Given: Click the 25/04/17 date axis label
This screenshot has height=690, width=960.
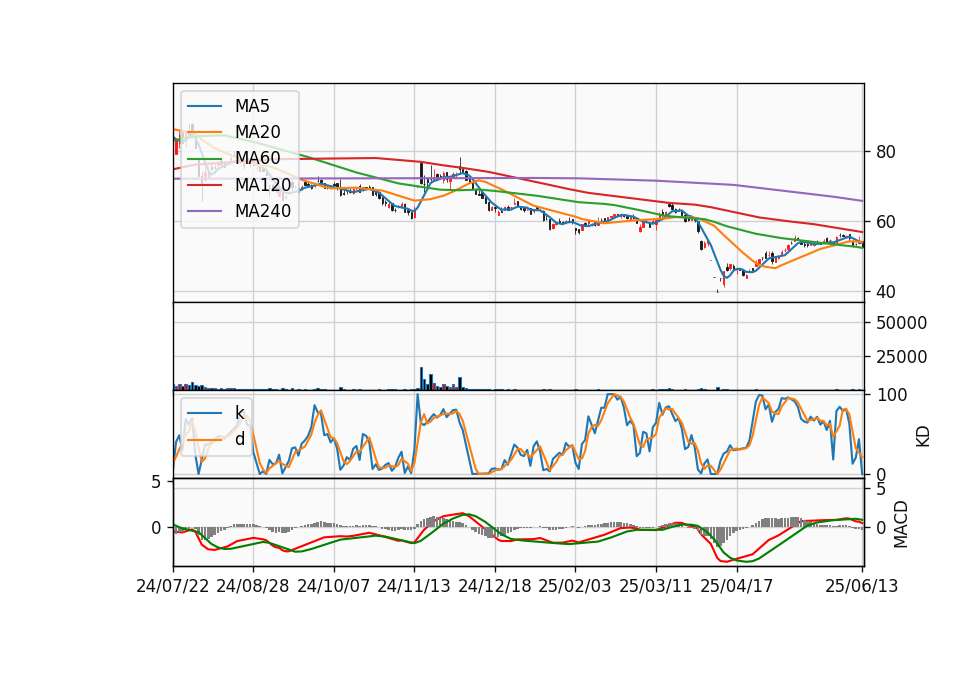Looking at the screenshot, I should 737,586.
